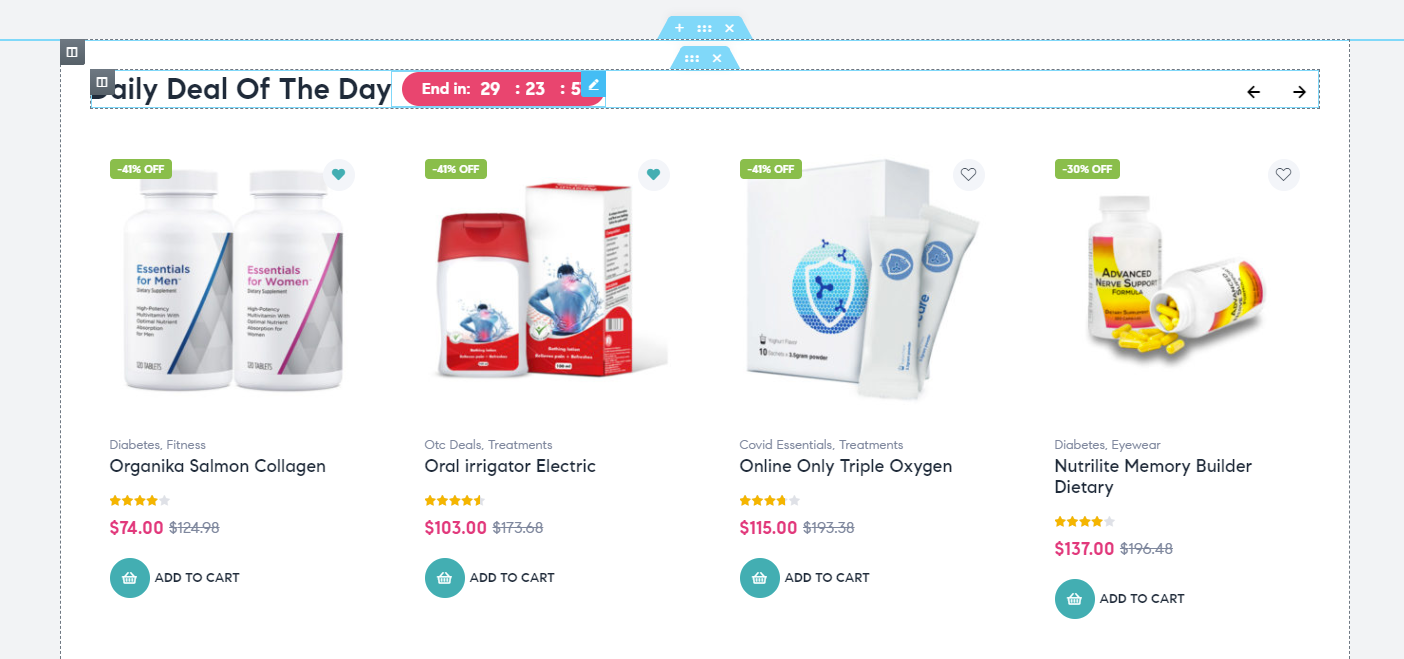Select the Daily Deal Of The Day heading
1404x659 pixels.
click(x=241, y=89)
